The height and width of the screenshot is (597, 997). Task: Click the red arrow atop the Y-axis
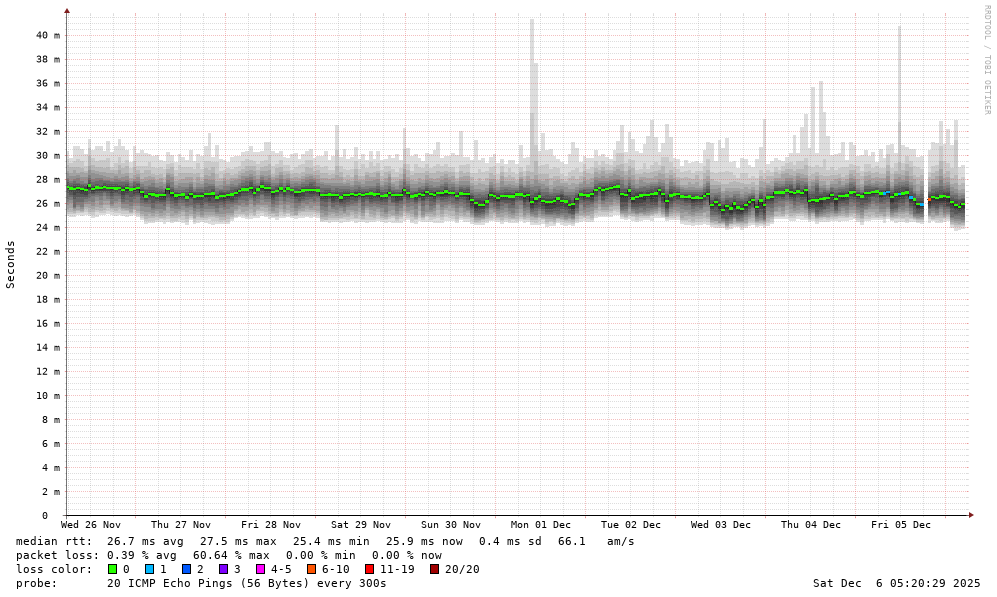(67, 11)
